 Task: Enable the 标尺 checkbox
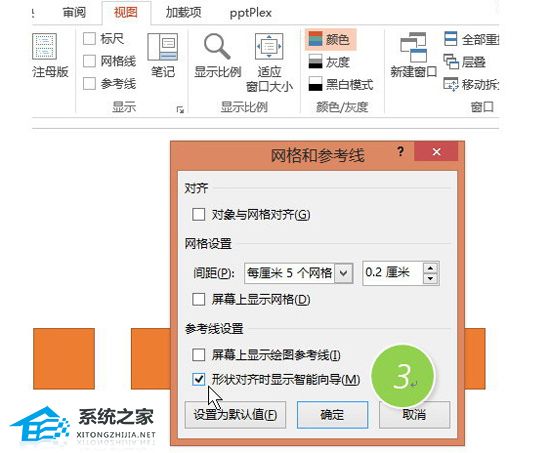(89, 39)
